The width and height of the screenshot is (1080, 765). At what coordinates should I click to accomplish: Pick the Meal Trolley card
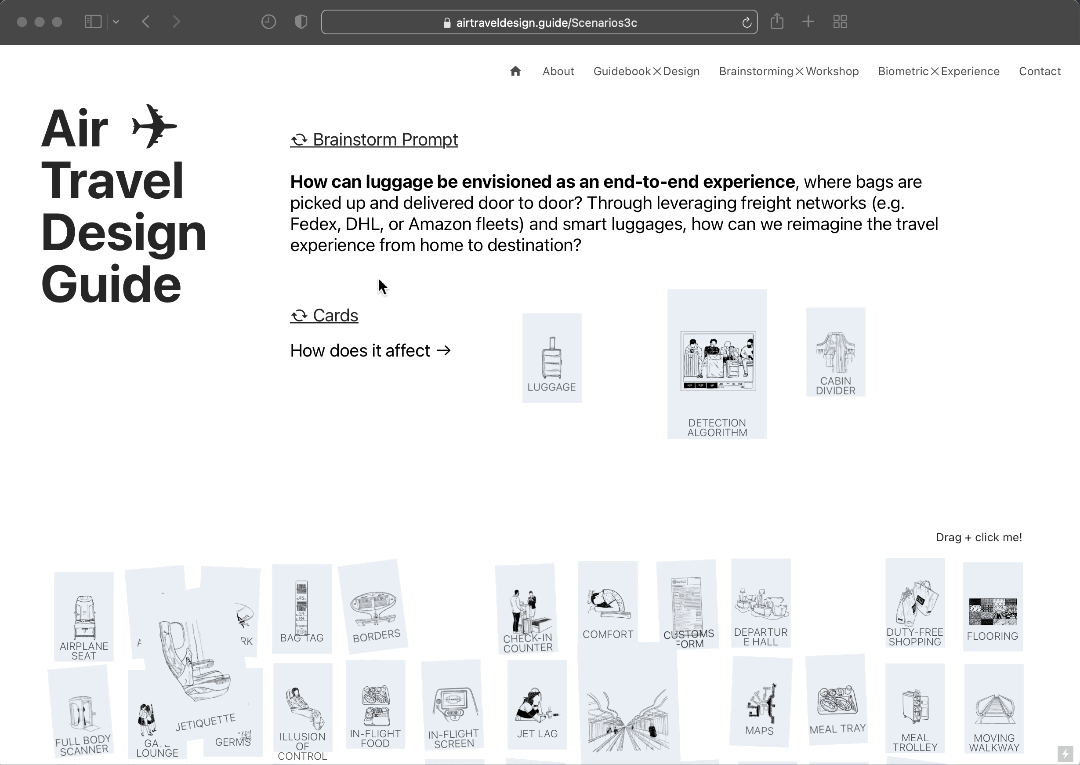[x=915, y=709]
